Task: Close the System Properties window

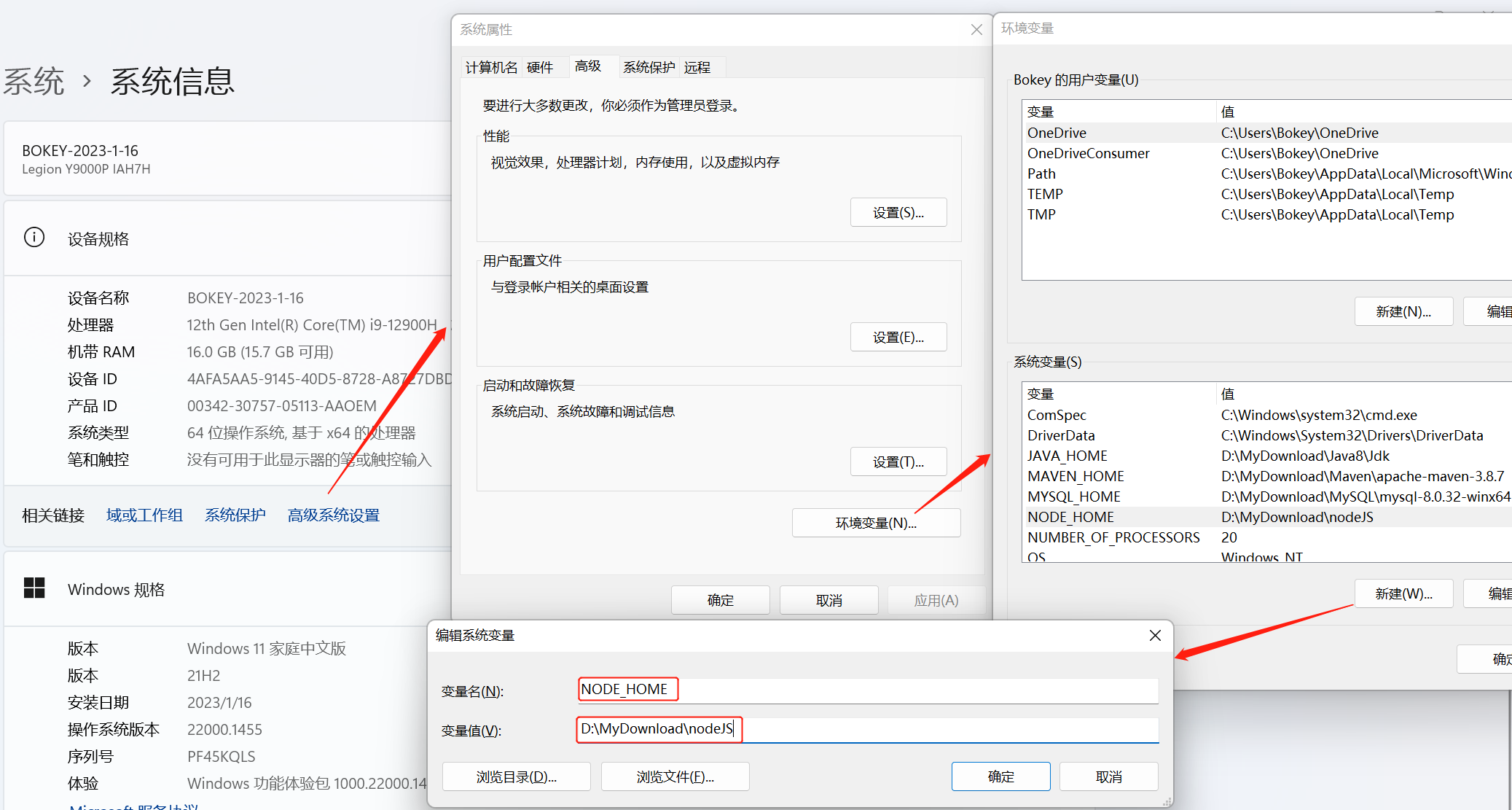Action: click(976, 30)
